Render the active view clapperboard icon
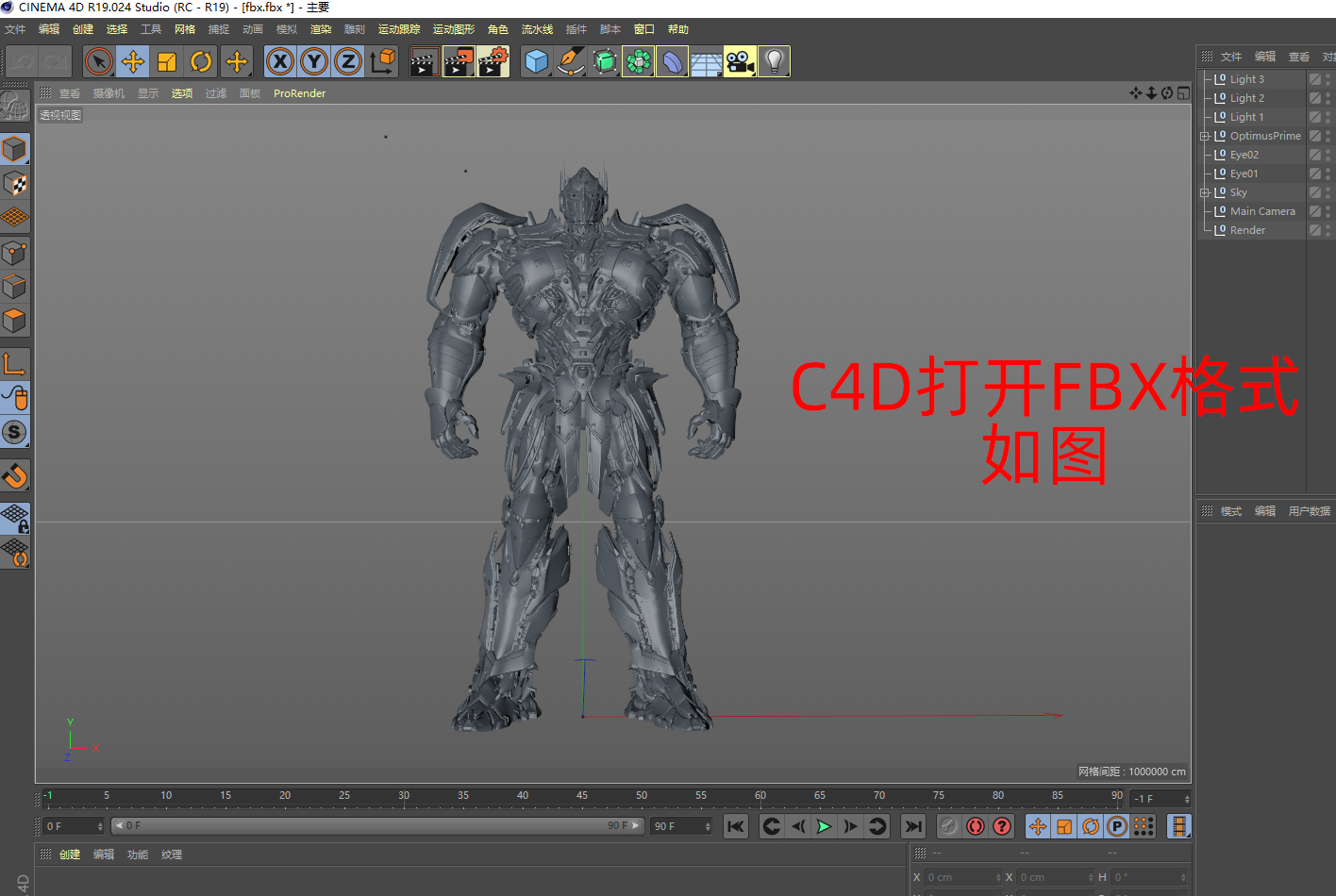 [x=424, y=62]
